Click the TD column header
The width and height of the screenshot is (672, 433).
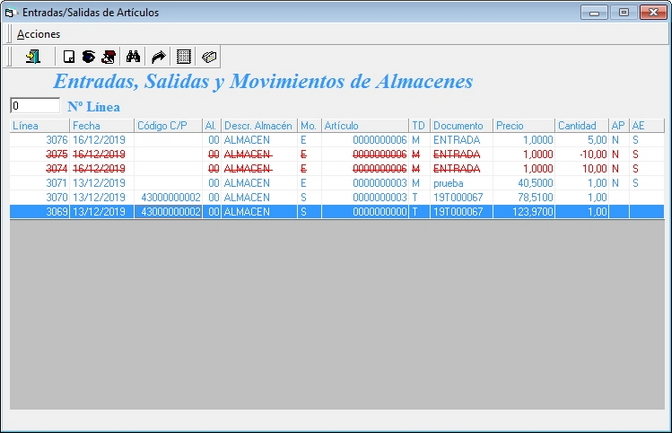(419, 126)
